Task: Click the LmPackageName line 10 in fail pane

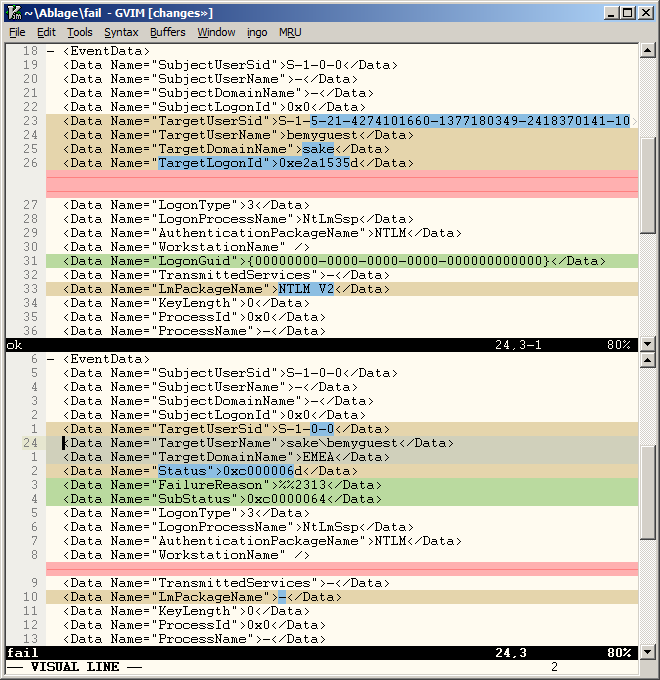Action: [x=342, y=597]
